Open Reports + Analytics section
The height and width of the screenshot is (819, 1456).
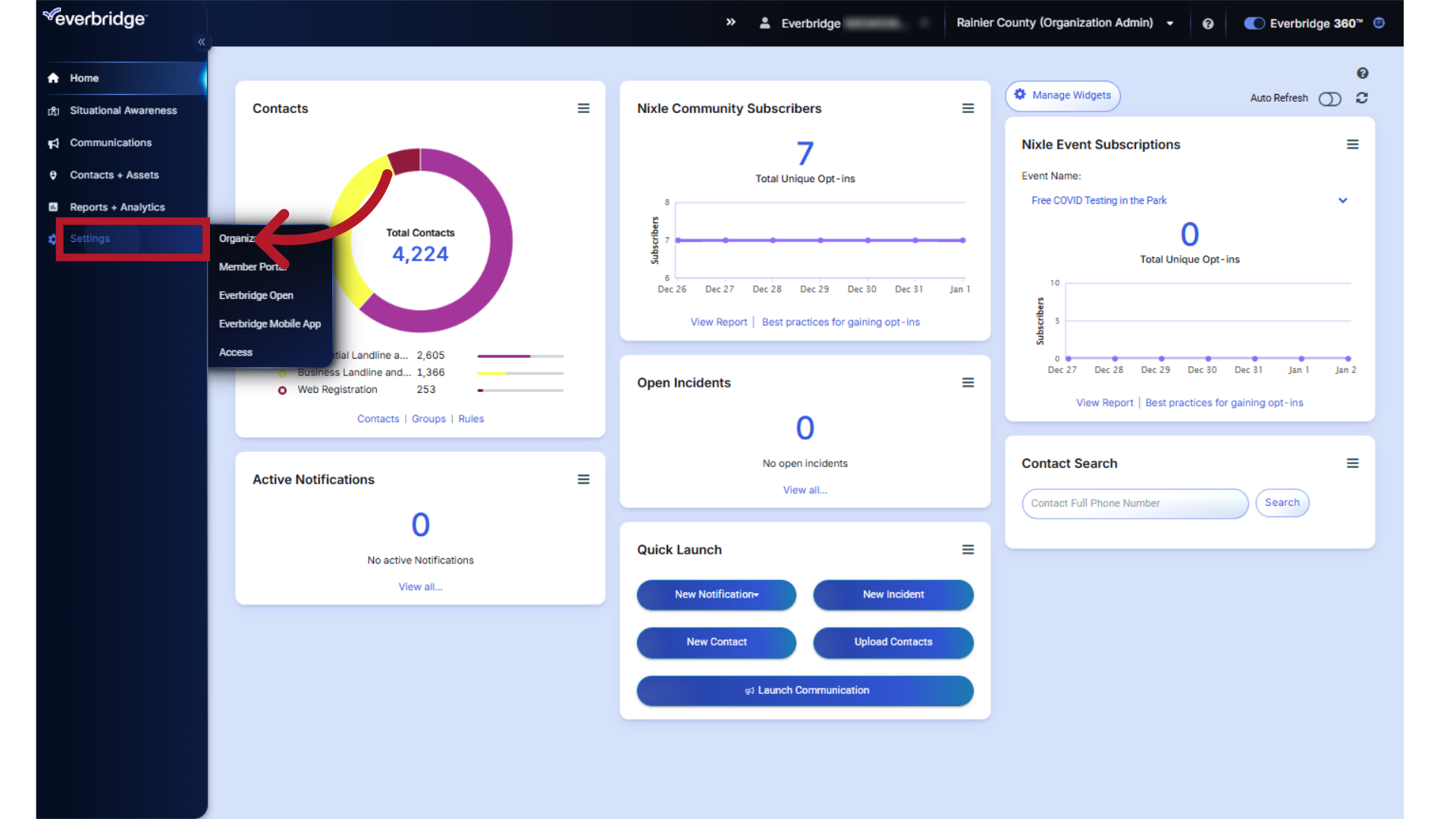click(118, 207)
